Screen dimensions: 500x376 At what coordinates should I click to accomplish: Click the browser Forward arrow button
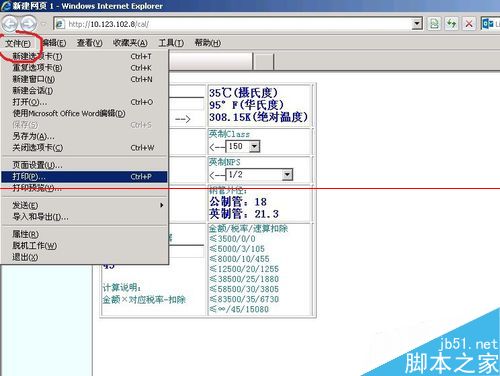(29, 24)
